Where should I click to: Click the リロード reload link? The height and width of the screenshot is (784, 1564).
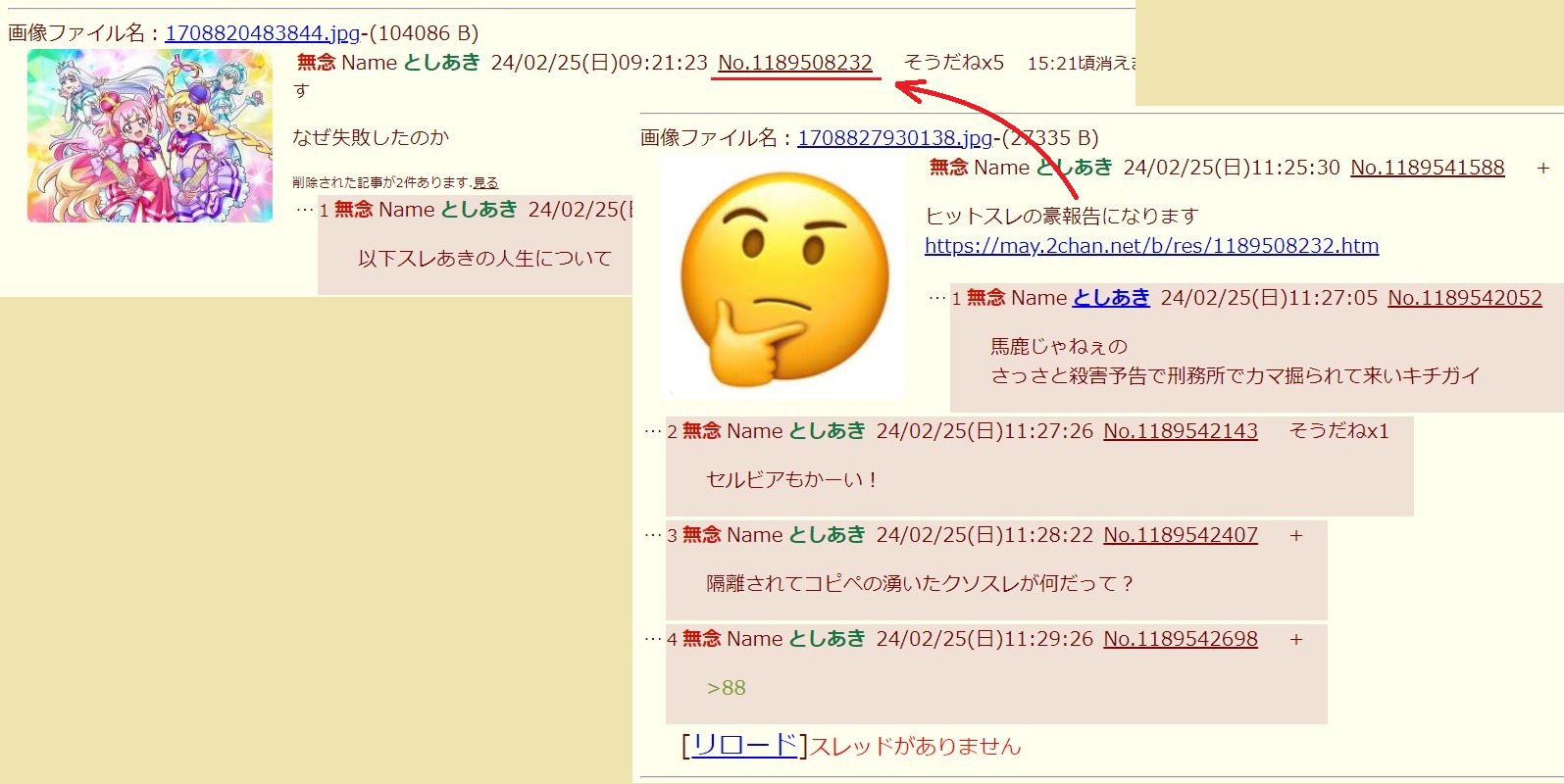coord(745,746)
